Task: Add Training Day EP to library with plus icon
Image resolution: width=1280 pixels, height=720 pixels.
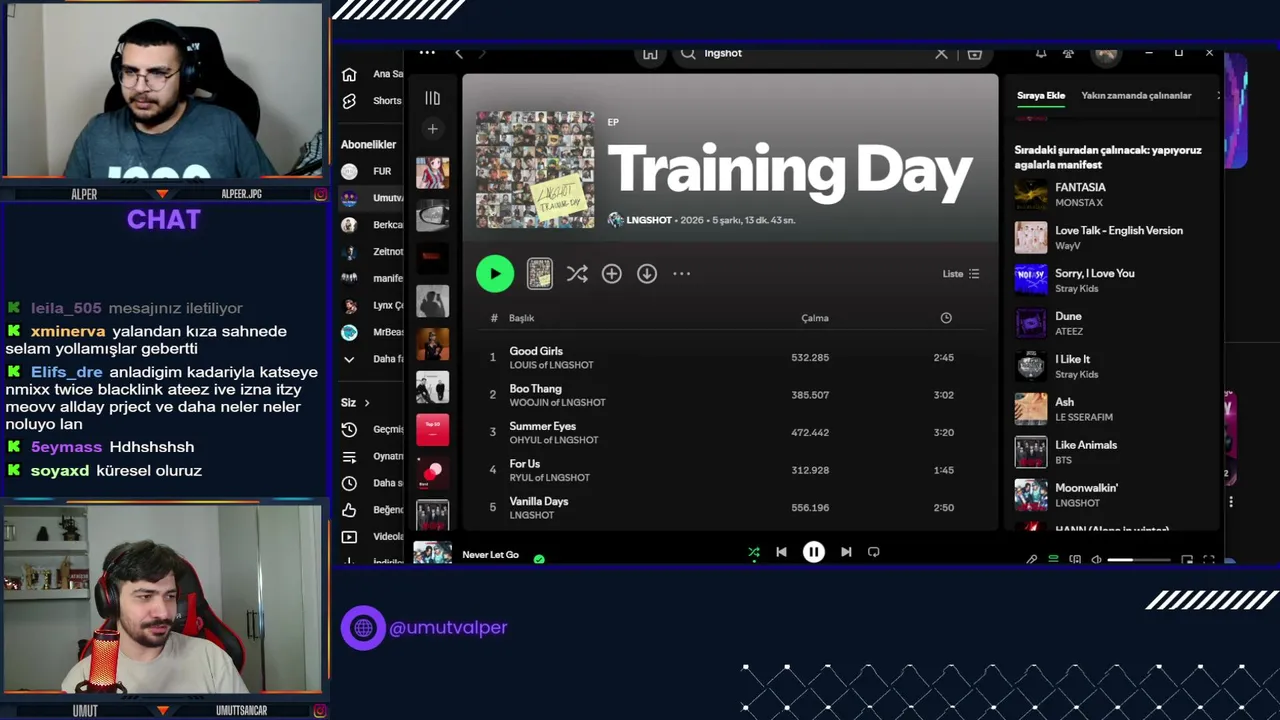Action: pos(612,273)
